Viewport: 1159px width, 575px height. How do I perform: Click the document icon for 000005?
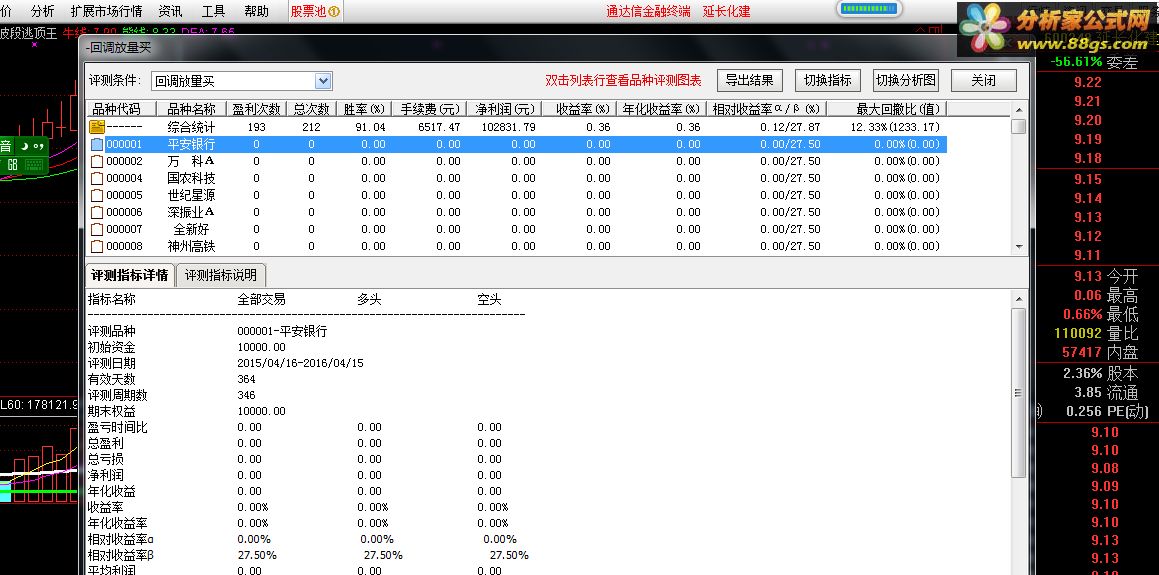[x=97, y=195]
